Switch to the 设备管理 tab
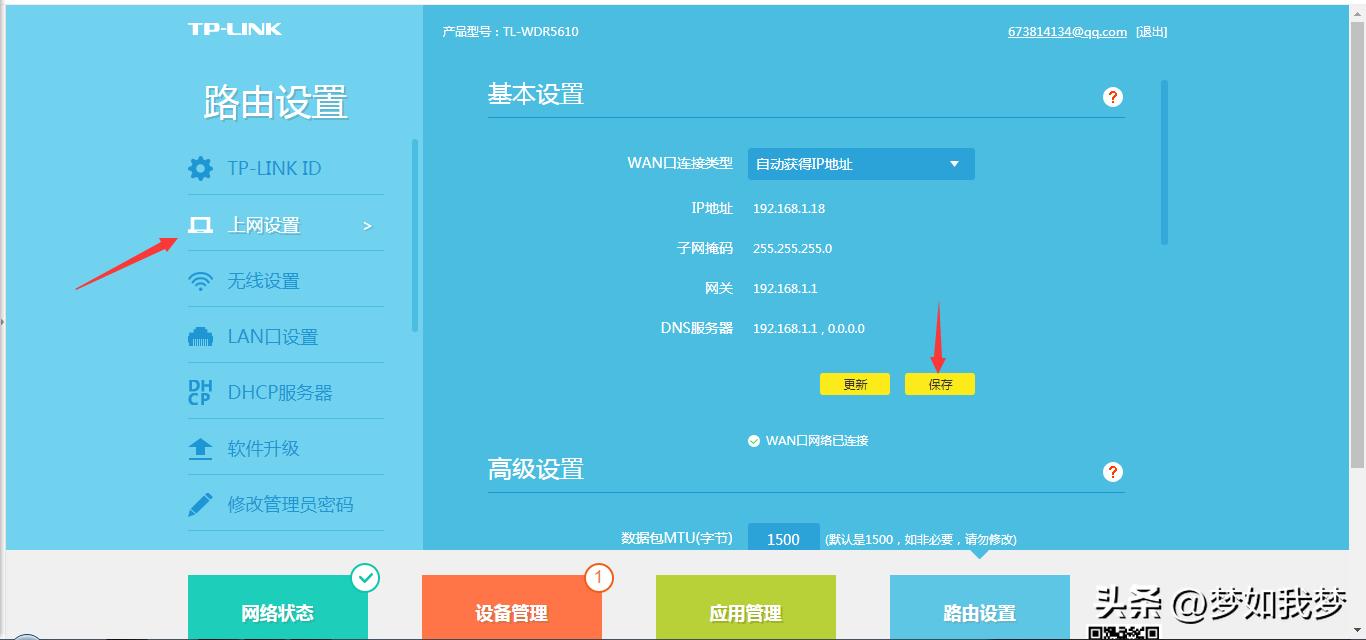The height and width of the screenshot is (640, 1366). [512, 613]
